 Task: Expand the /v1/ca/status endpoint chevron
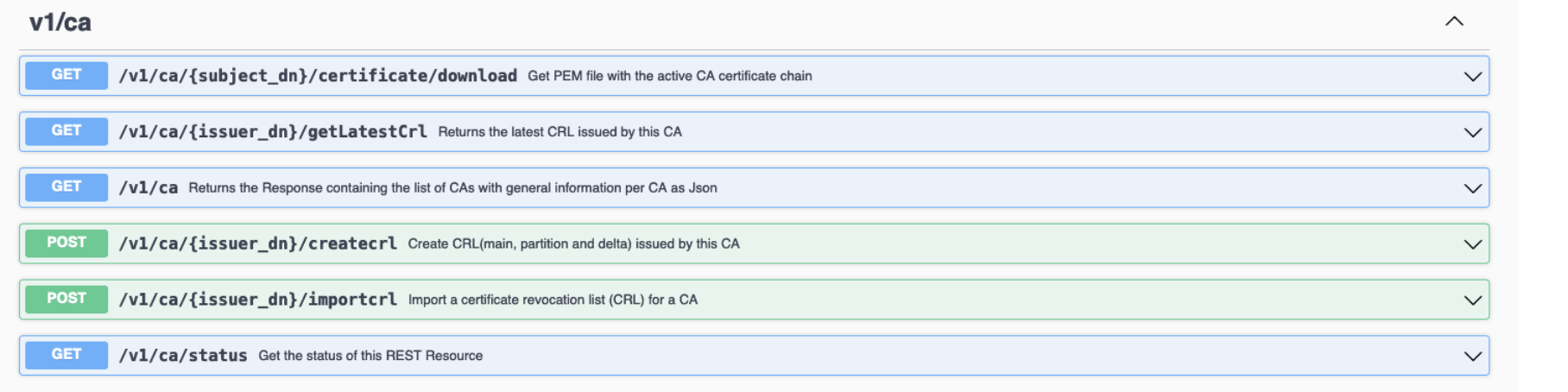1472,357
